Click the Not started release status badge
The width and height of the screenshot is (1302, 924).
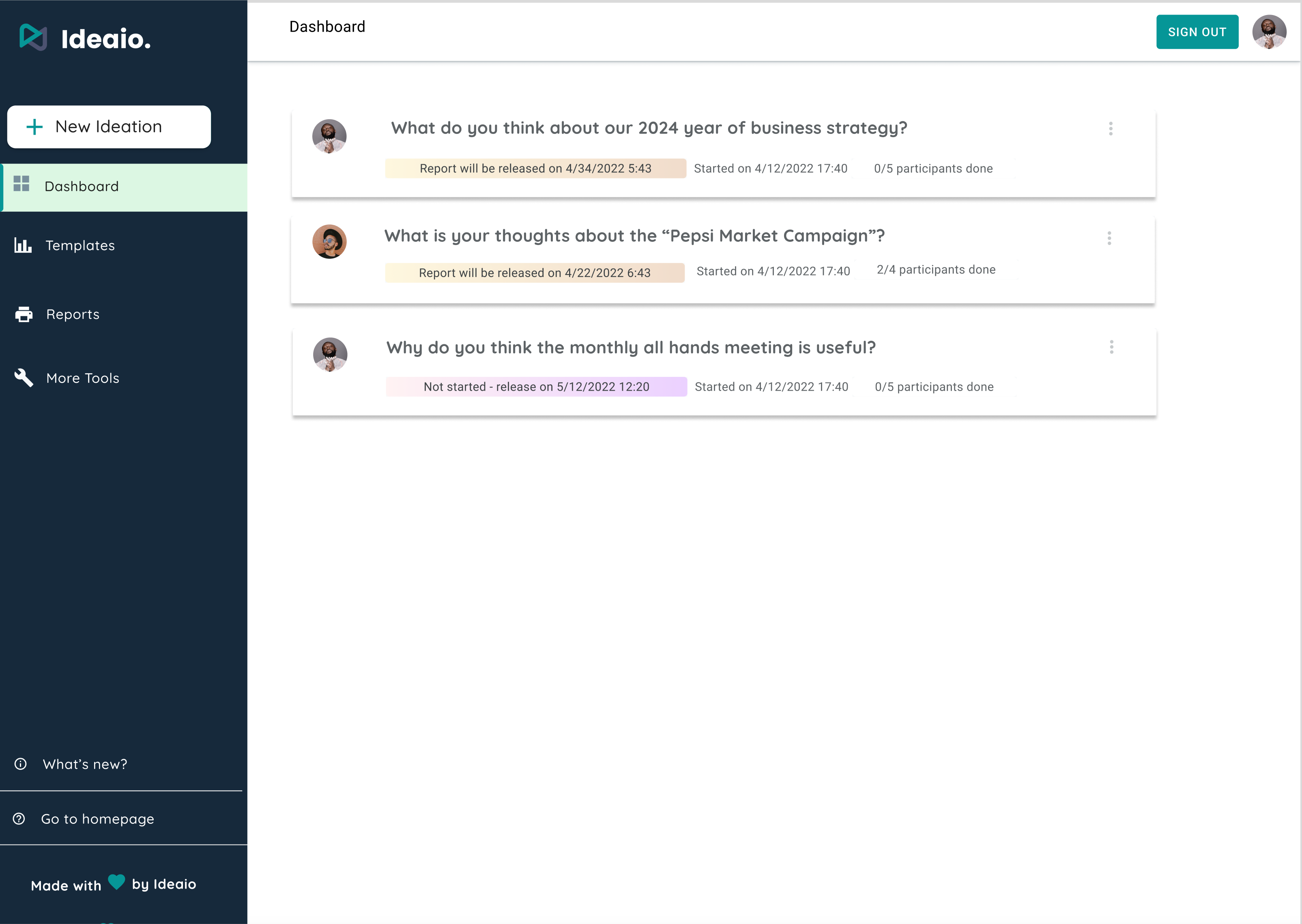click(x=536, y=387)
